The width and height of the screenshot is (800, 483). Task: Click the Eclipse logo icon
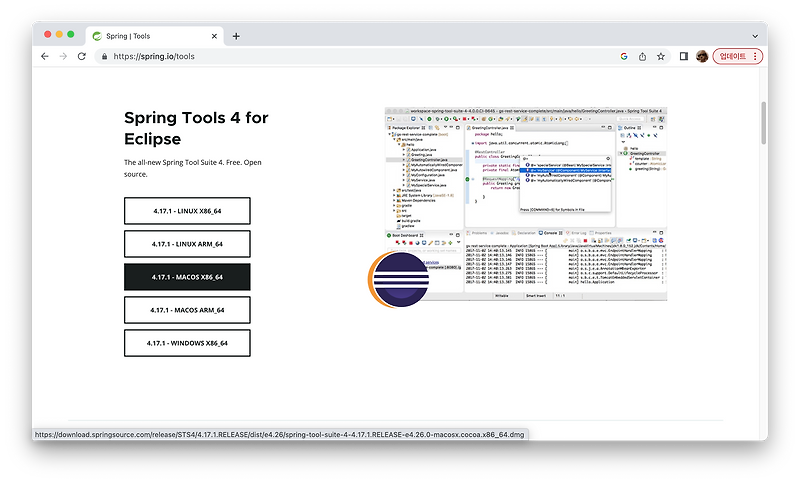(x=398, y=279)
